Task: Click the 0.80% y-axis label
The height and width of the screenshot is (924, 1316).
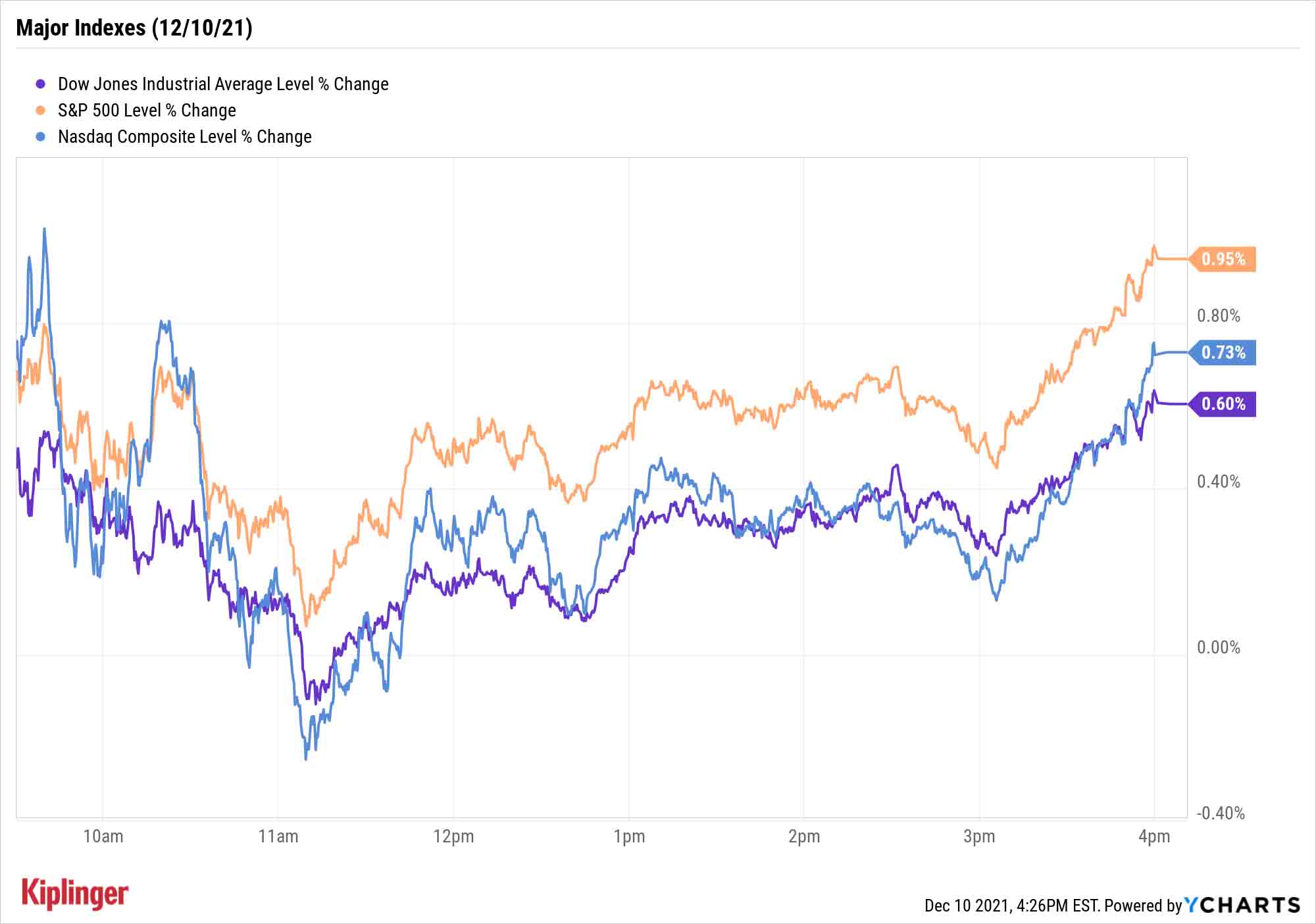Action: [1218, 316]
